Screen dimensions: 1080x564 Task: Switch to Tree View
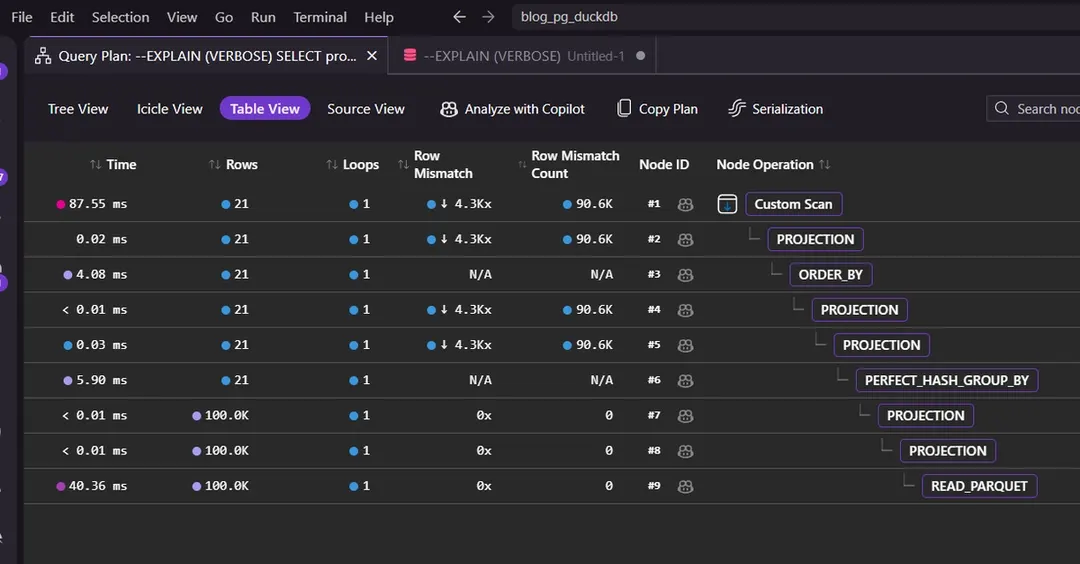78,109
